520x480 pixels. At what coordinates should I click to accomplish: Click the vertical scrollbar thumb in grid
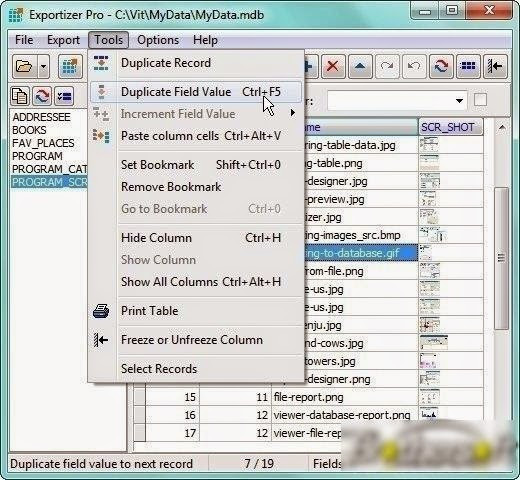coord(501,258)
